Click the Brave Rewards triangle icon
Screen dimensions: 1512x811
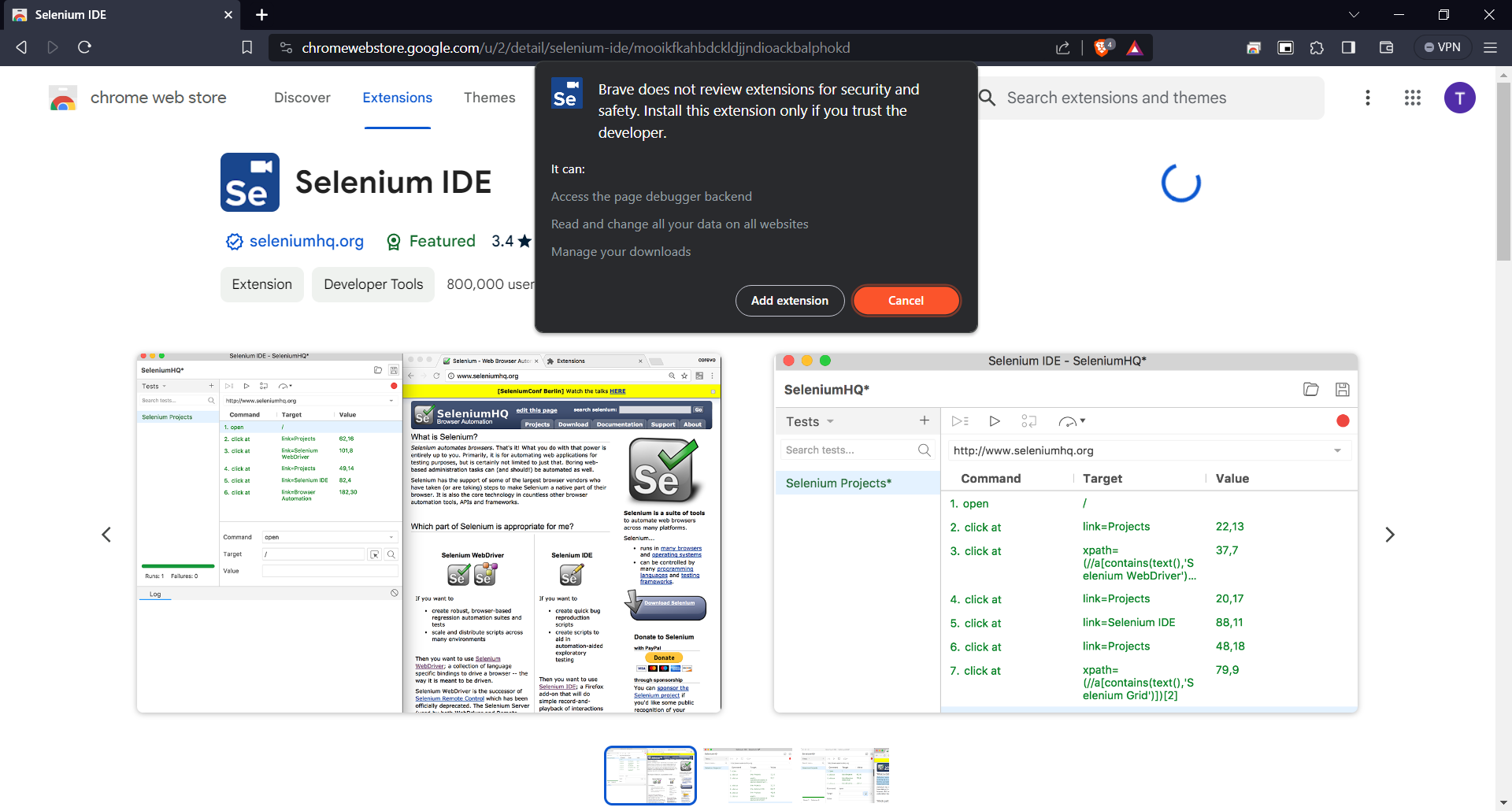coord(1134,48)
